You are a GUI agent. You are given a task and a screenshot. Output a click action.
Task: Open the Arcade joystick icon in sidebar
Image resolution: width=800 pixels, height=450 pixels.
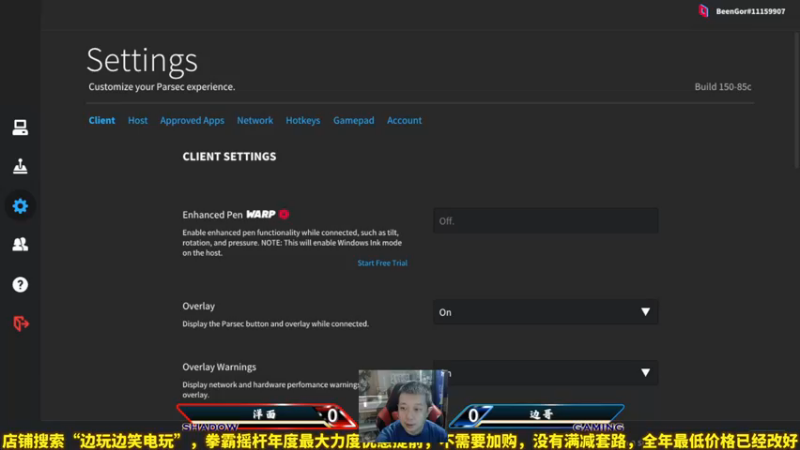point(20,166)
